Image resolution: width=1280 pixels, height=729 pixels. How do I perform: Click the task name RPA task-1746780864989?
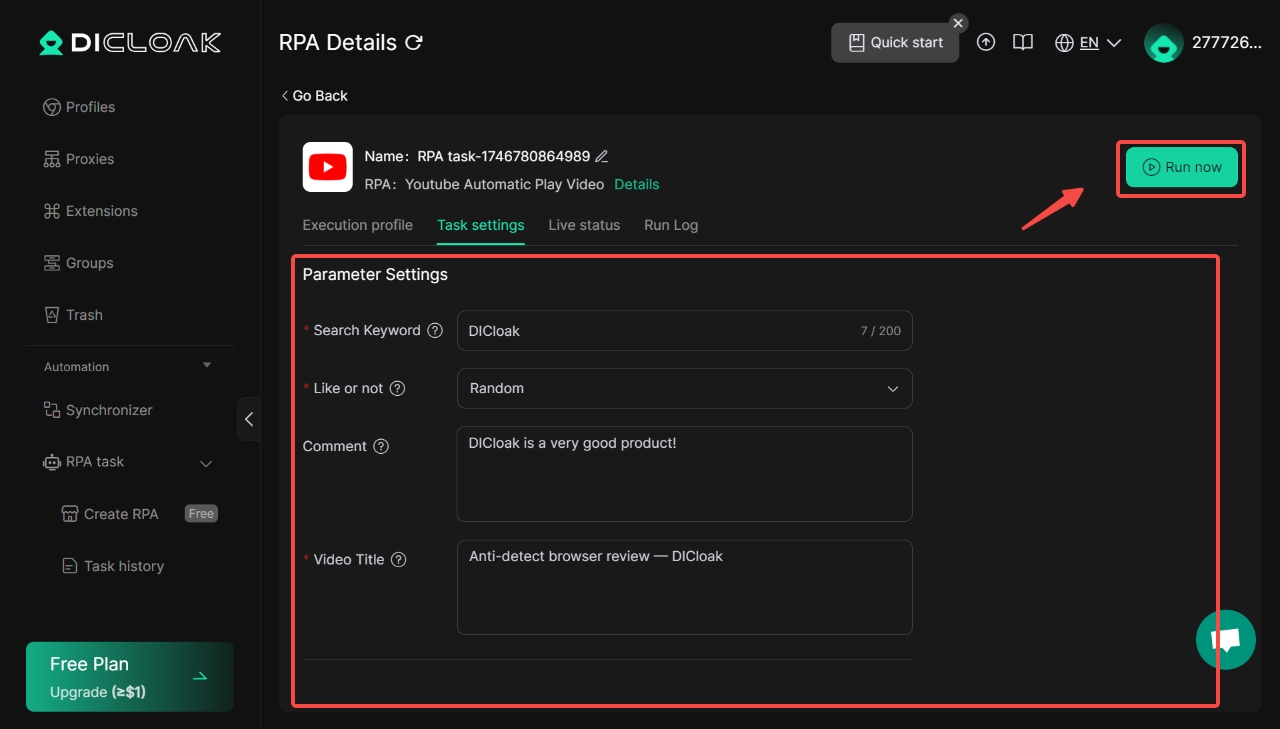(504, 156)
